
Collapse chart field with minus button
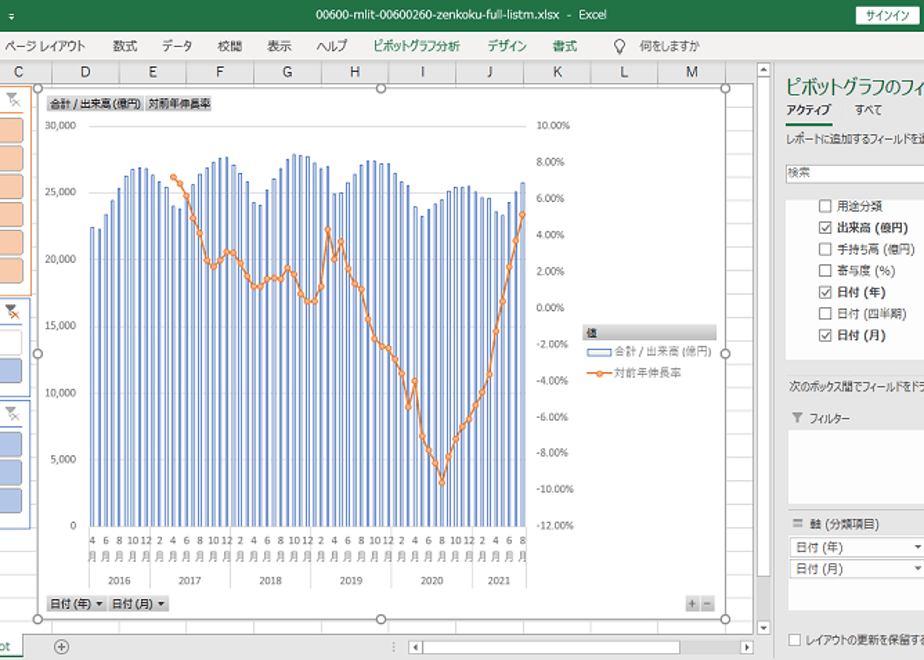(707, 604)
